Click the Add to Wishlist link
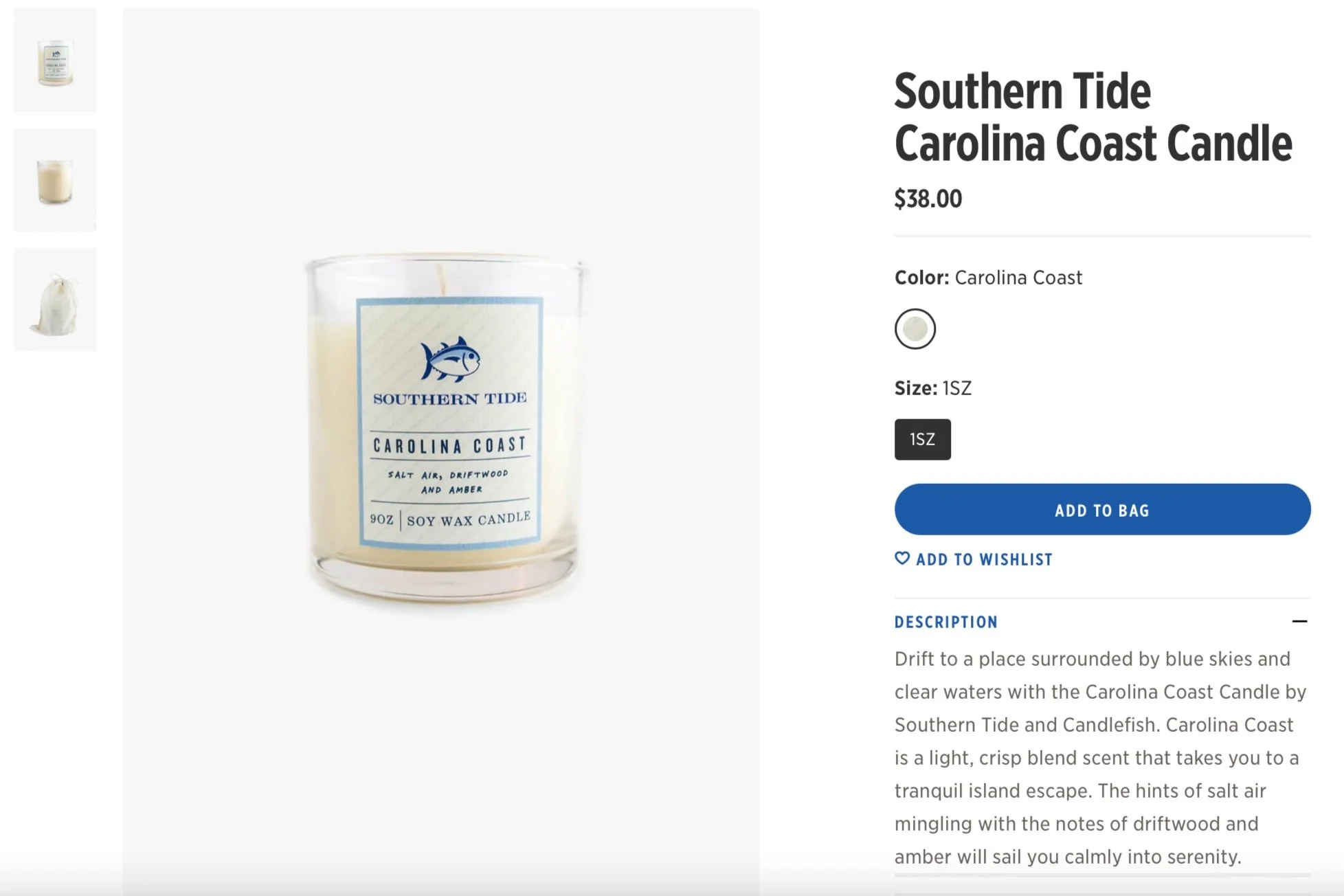 pyautogui.click(x=974, y=559)
